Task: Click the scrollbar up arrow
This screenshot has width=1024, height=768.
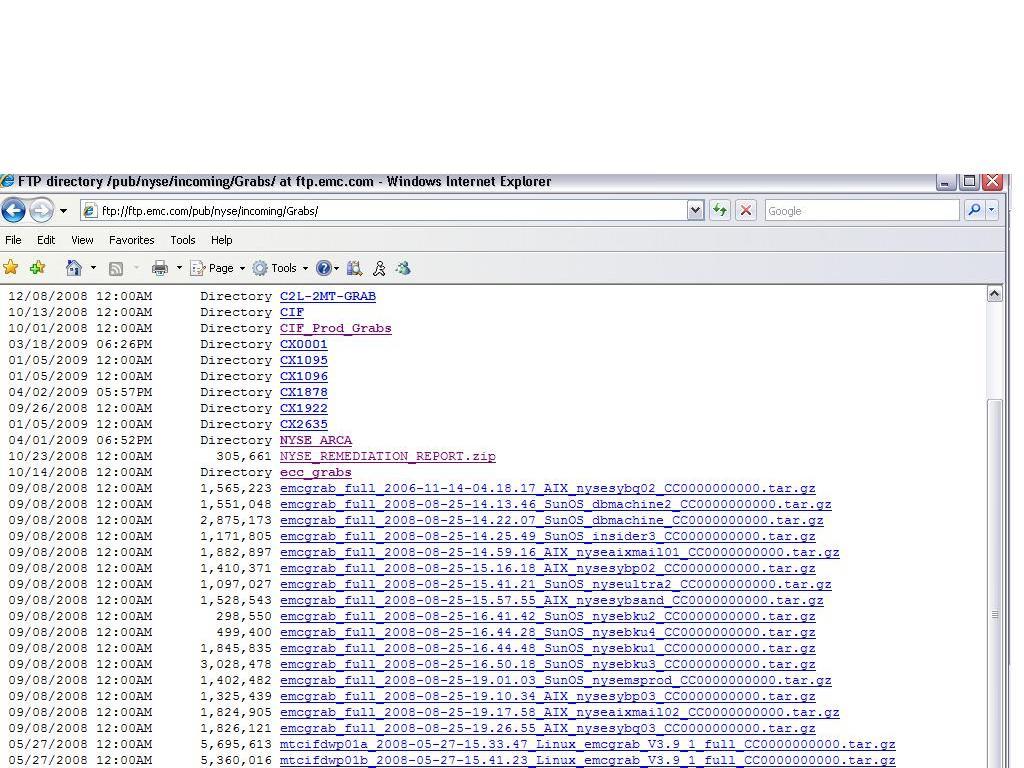Action: [x=995, y=294]
